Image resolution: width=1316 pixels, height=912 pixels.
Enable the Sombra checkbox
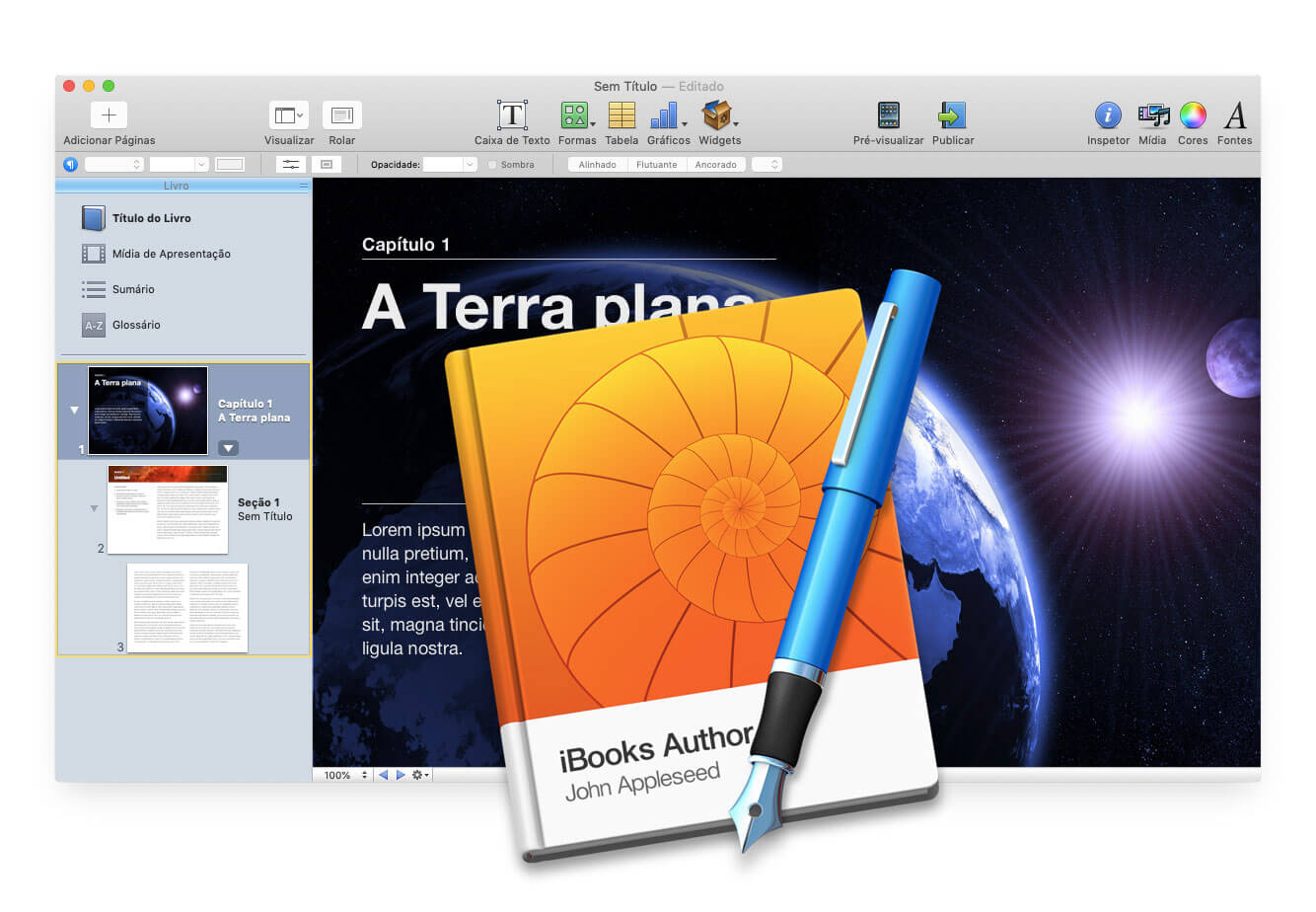click(492, 165)
